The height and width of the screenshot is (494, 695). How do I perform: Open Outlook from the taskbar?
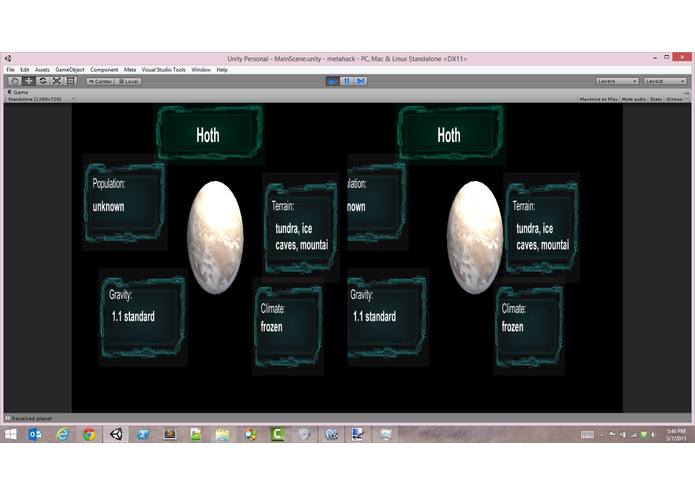(35, 434)
